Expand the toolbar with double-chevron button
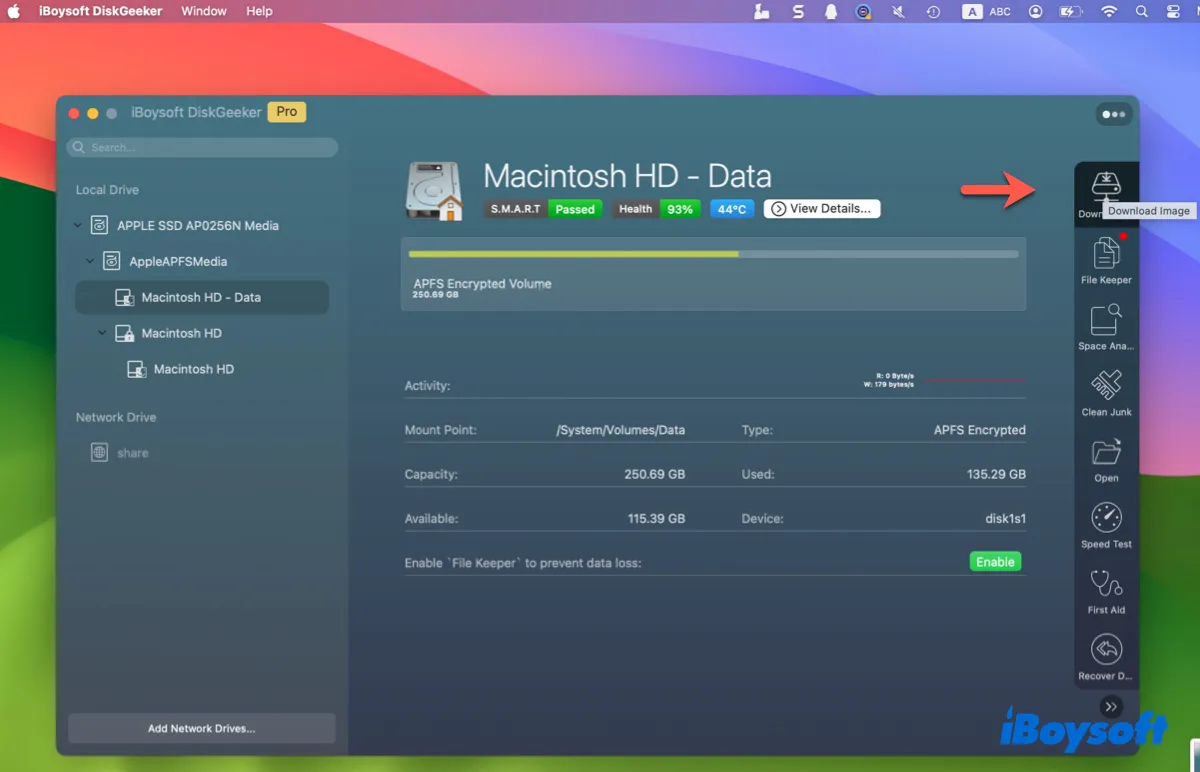1200x772 pixels. pyautogui.click(x=1110, y=707)
